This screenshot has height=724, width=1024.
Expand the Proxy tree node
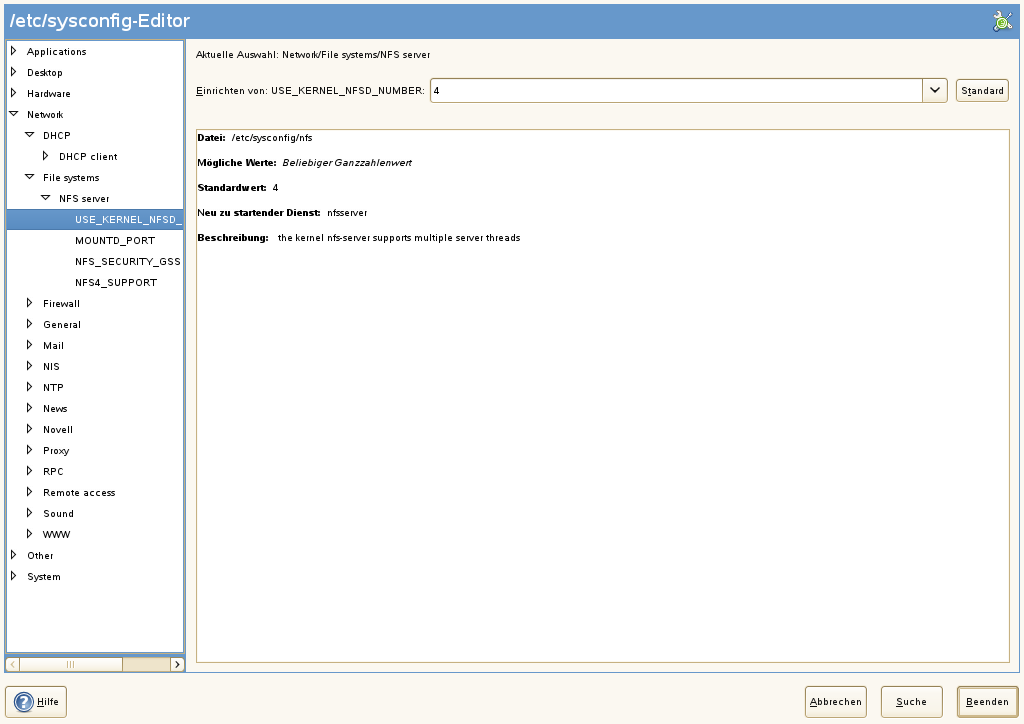click(29, 450)
